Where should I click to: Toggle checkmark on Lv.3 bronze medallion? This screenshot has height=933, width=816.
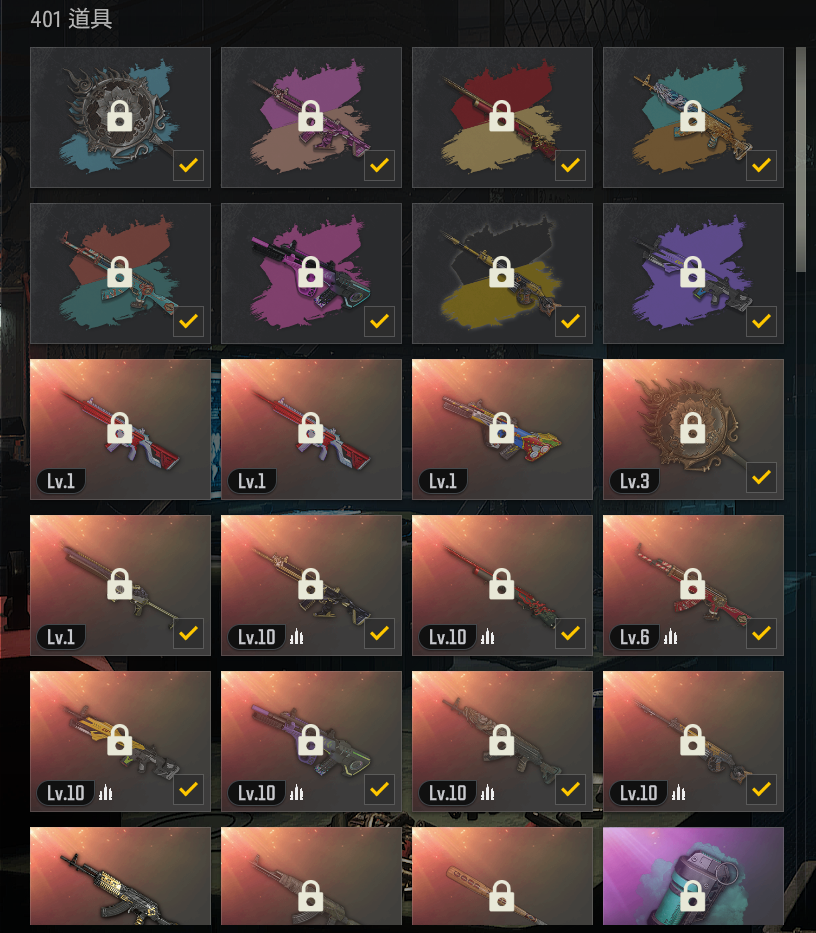(x=761, y=477)
